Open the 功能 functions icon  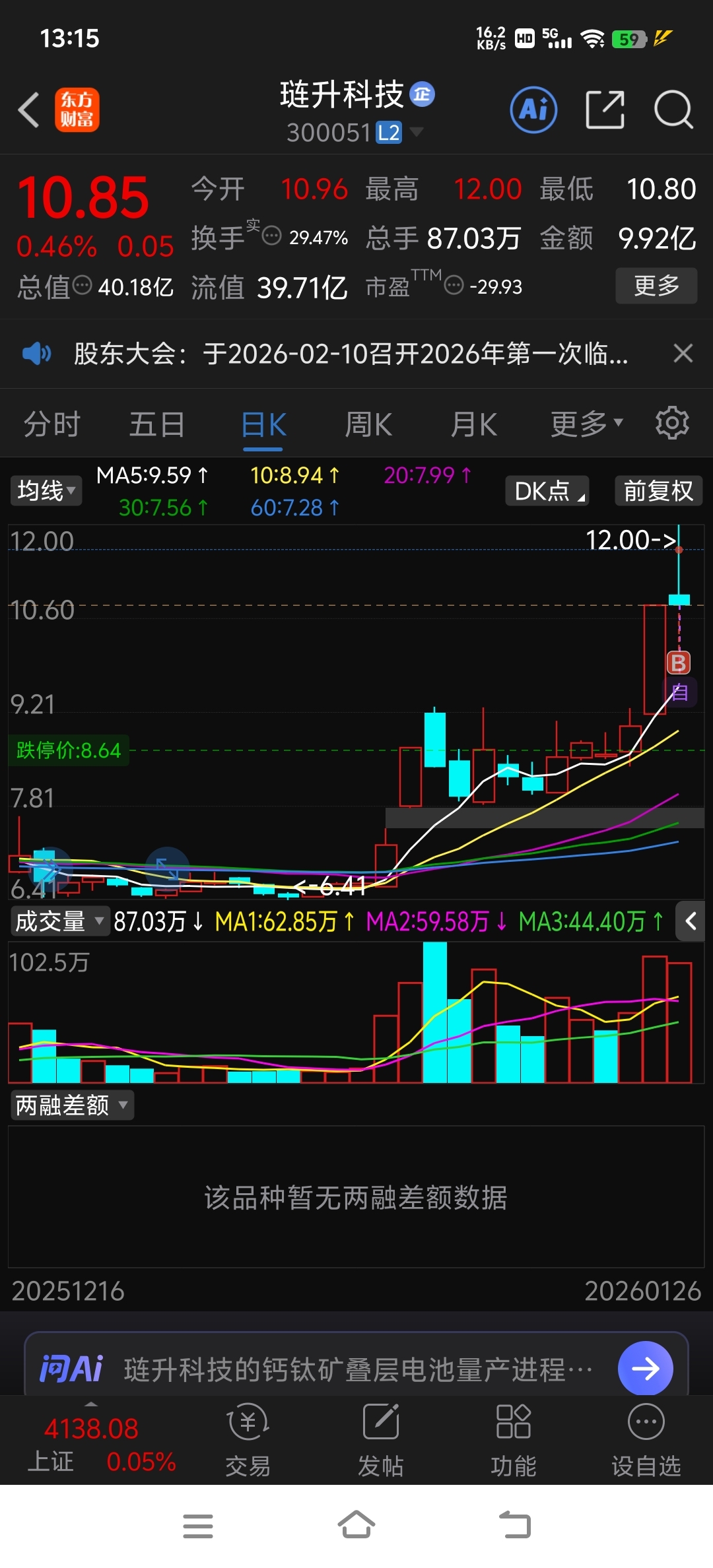(514, 1440)
